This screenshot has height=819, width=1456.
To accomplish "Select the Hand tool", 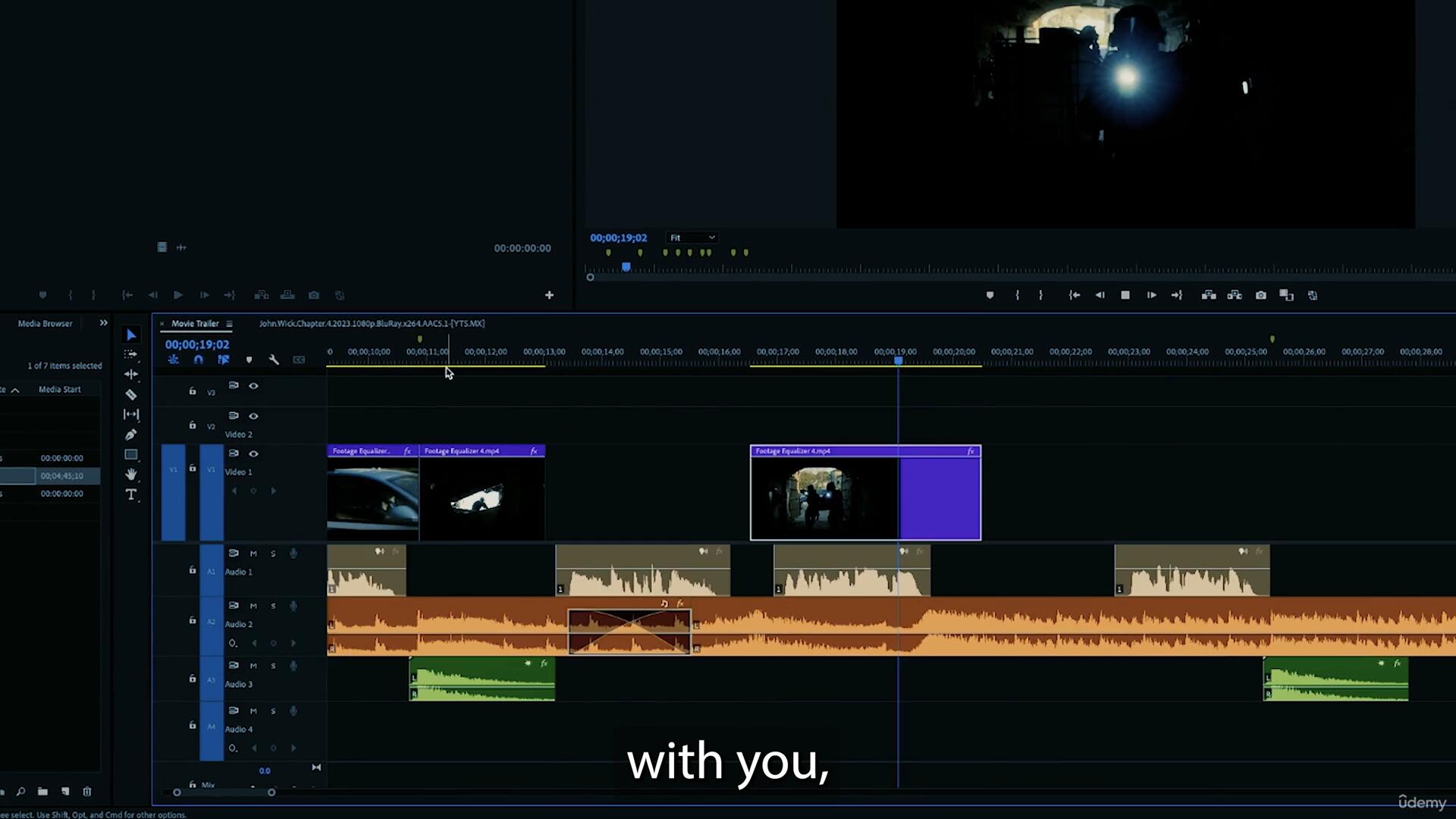I will pos(131,475).
